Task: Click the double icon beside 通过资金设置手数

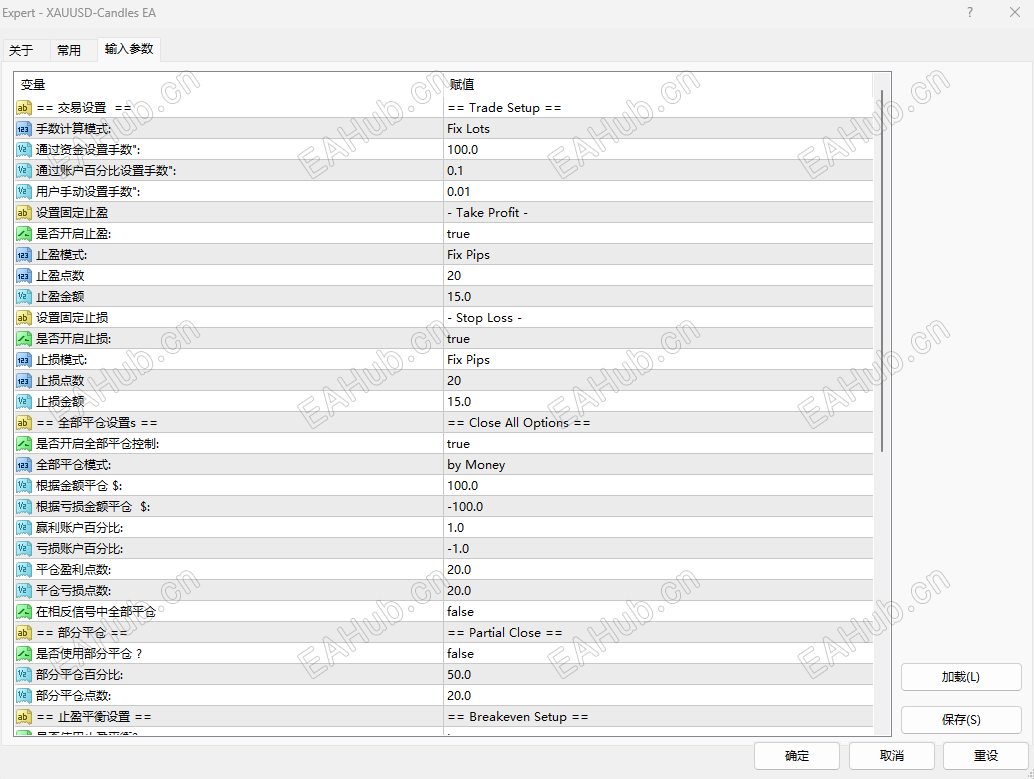Action: (24, 150)
